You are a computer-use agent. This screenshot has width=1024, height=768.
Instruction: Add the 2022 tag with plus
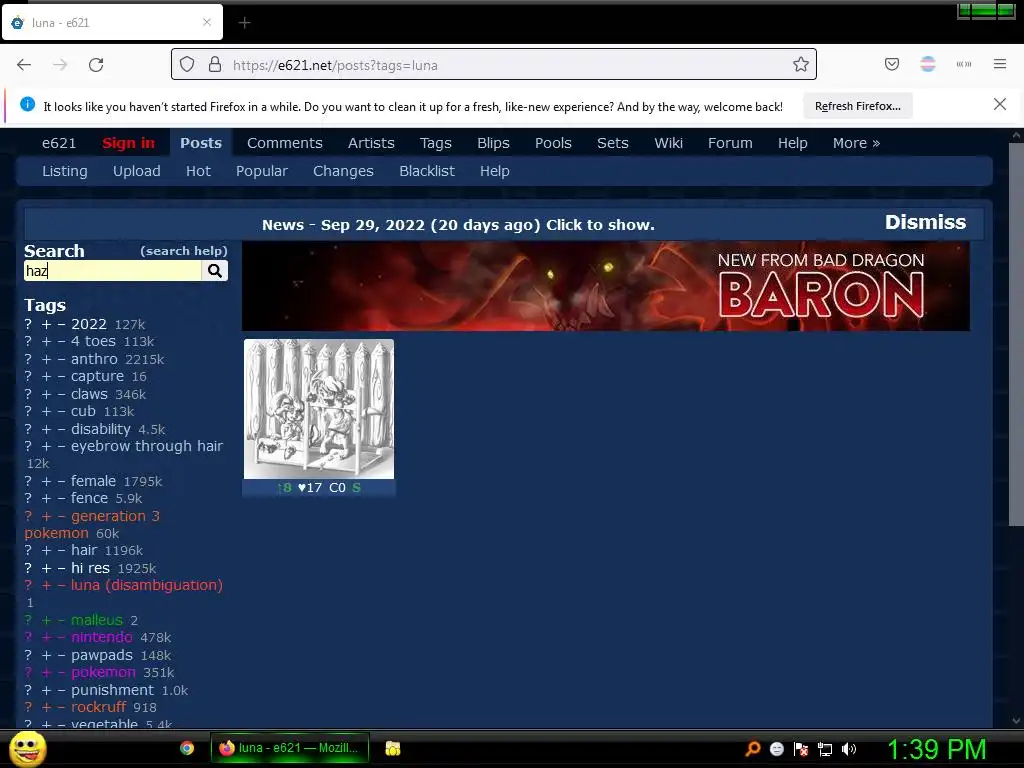point(46,325)
